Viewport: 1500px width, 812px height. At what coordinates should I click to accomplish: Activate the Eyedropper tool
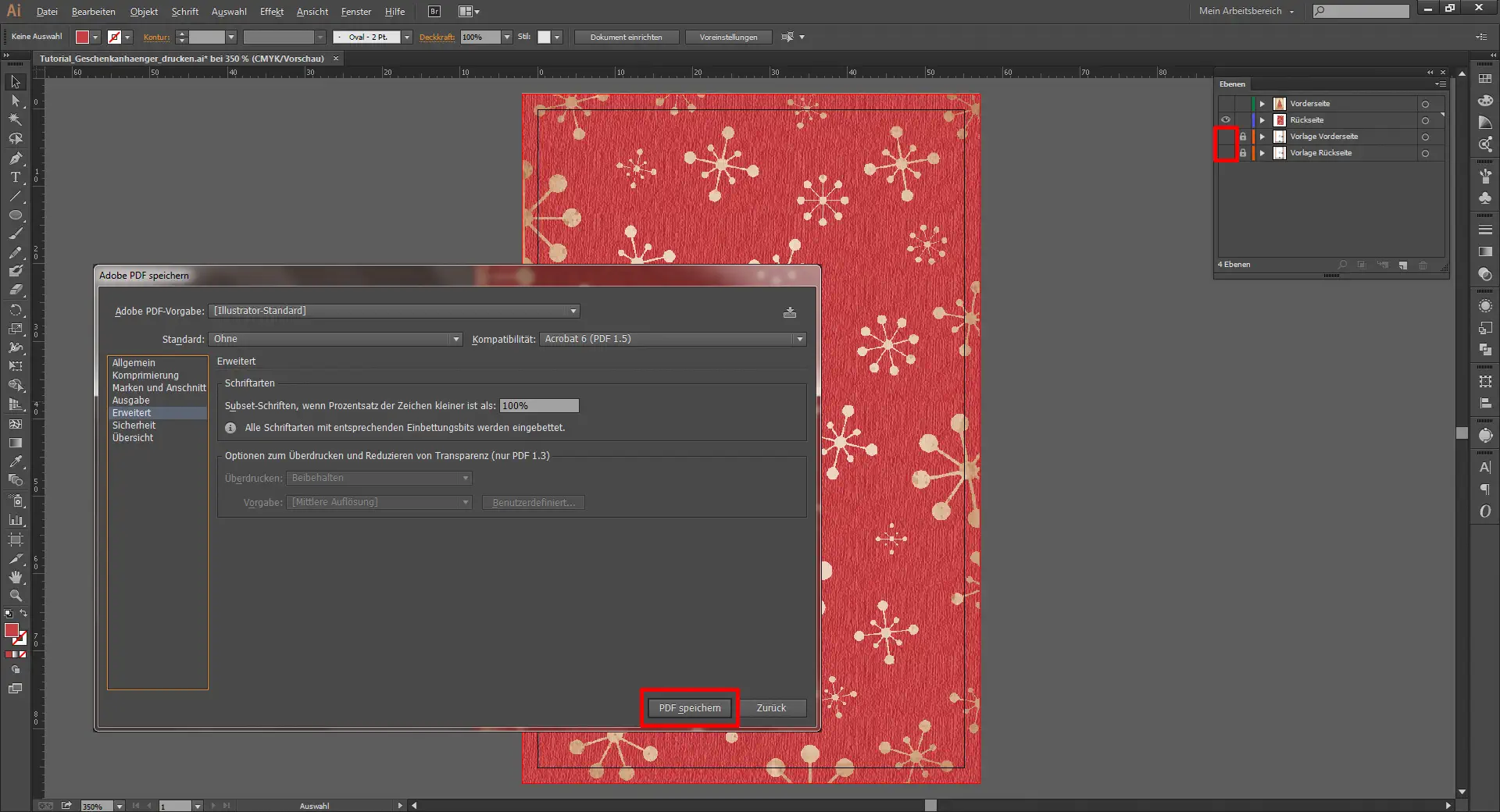(15, 461)
